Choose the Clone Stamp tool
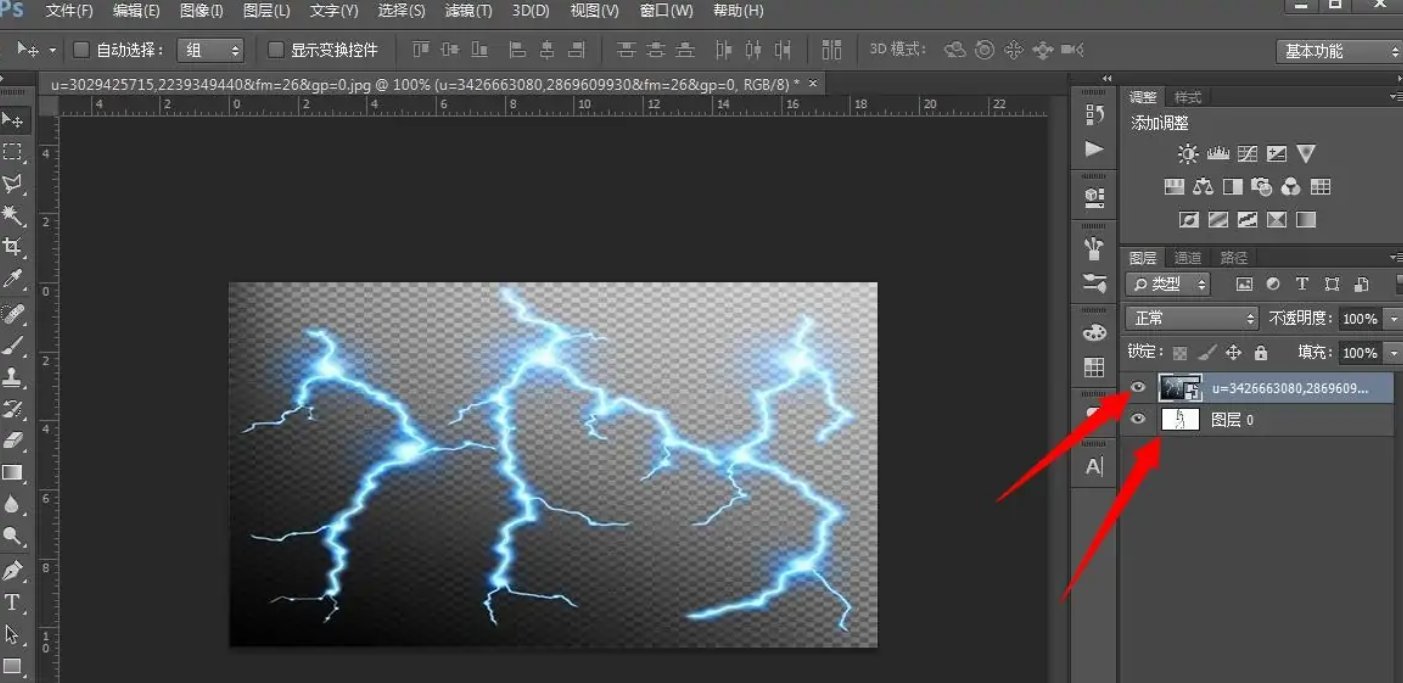Viewport: 1403px width, 683px height. click(x=12, y=377)
